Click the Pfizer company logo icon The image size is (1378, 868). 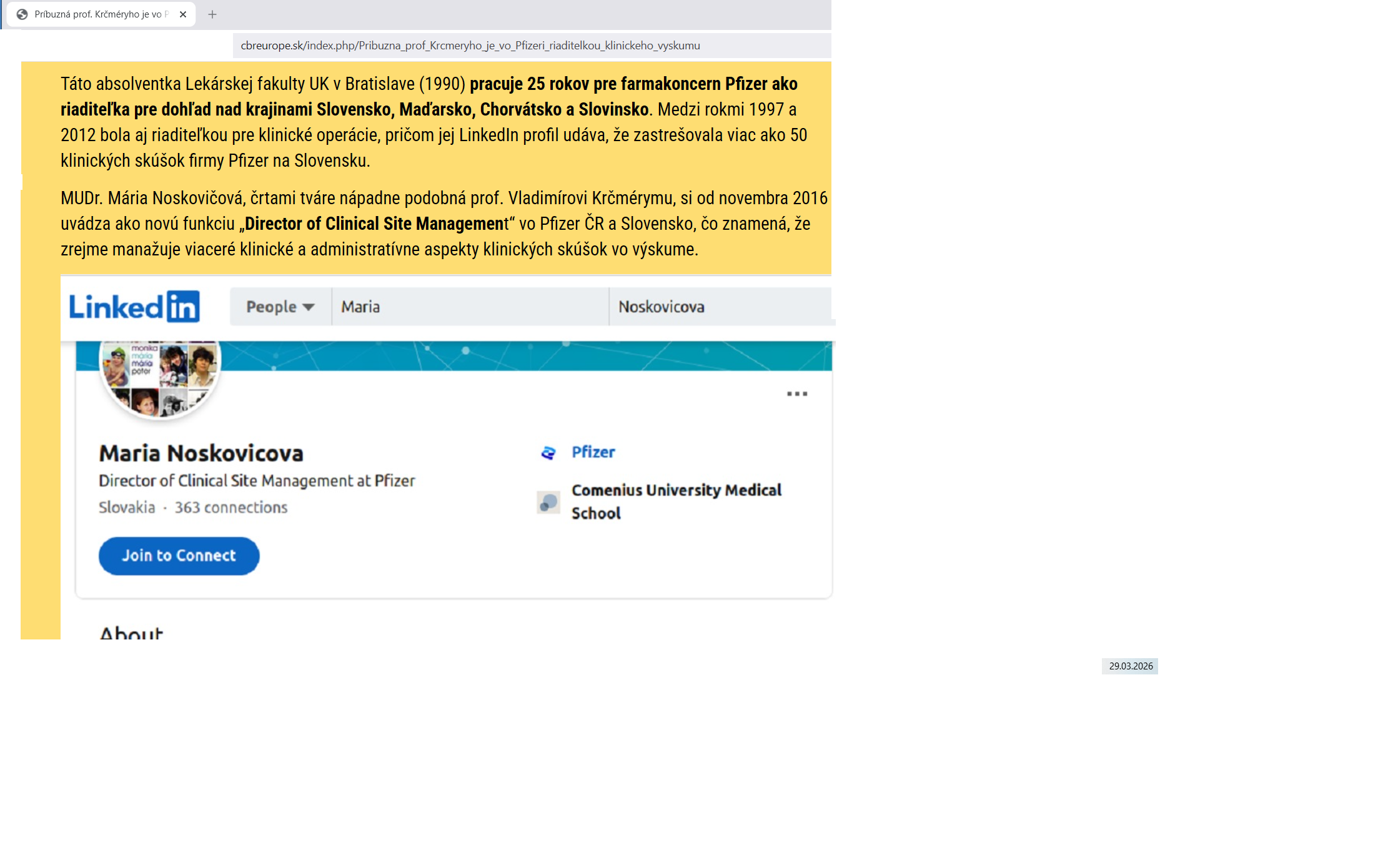click(548, 453)
